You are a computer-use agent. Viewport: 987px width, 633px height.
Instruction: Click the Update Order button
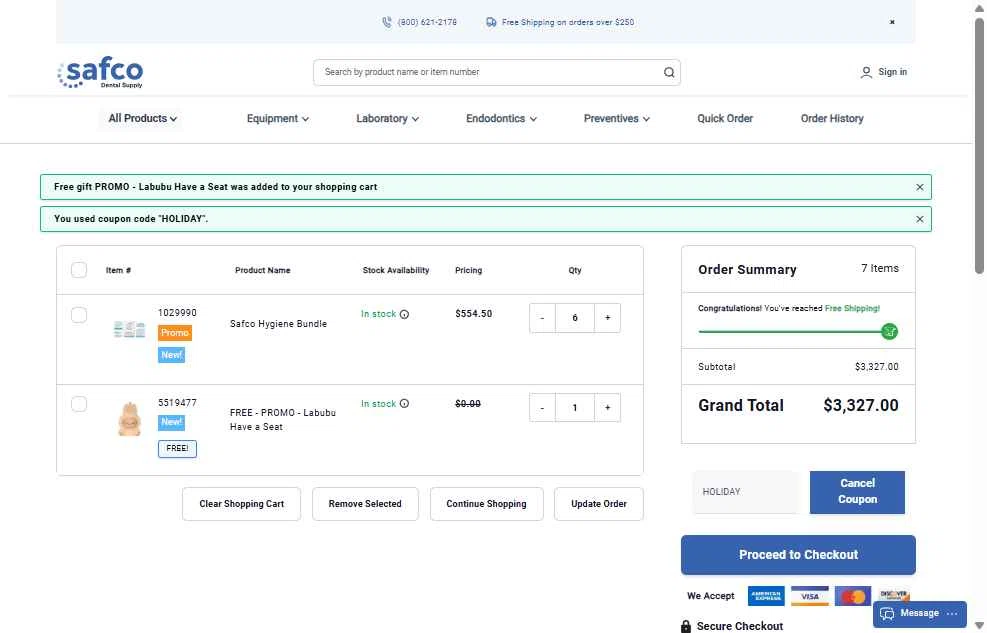pos(599,504)
